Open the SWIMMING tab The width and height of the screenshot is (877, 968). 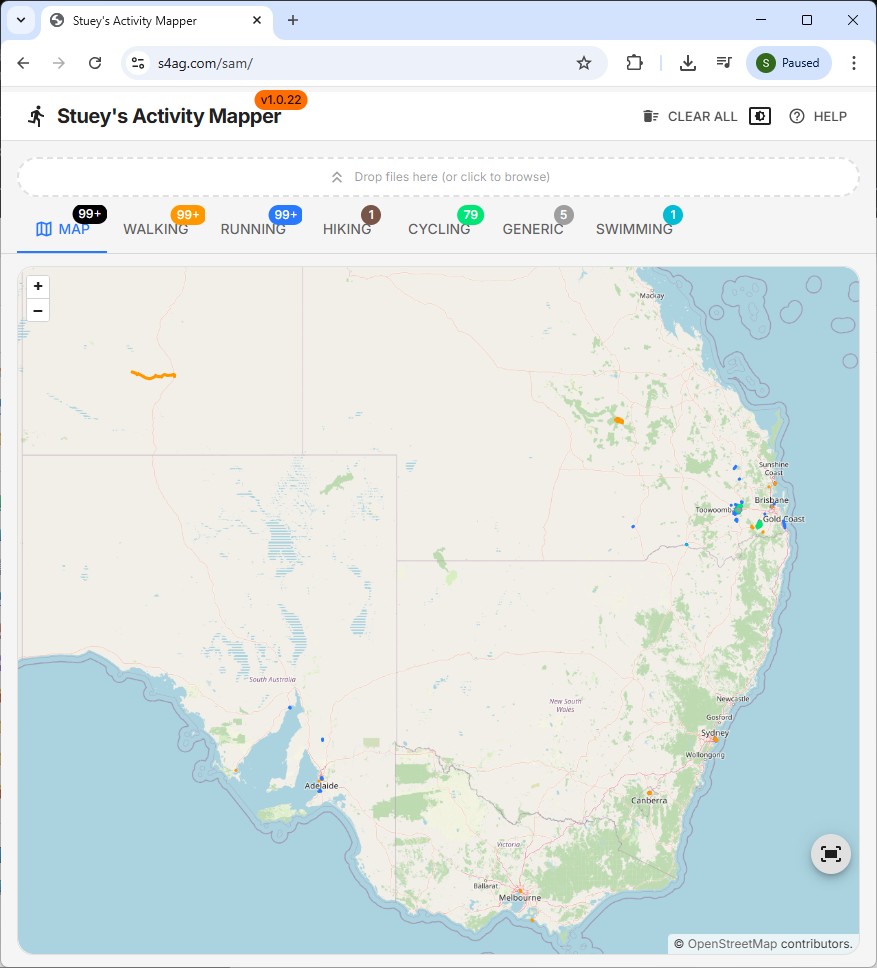pyautogui.click(x=634, y=229)
